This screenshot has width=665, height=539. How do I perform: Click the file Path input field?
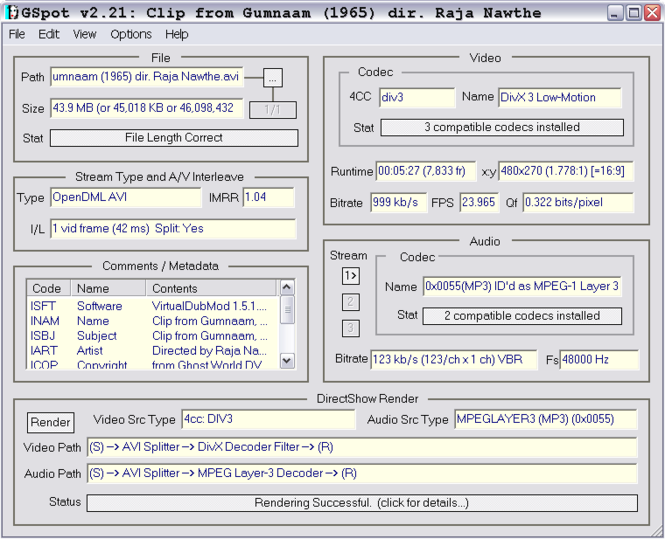point(146,77)
